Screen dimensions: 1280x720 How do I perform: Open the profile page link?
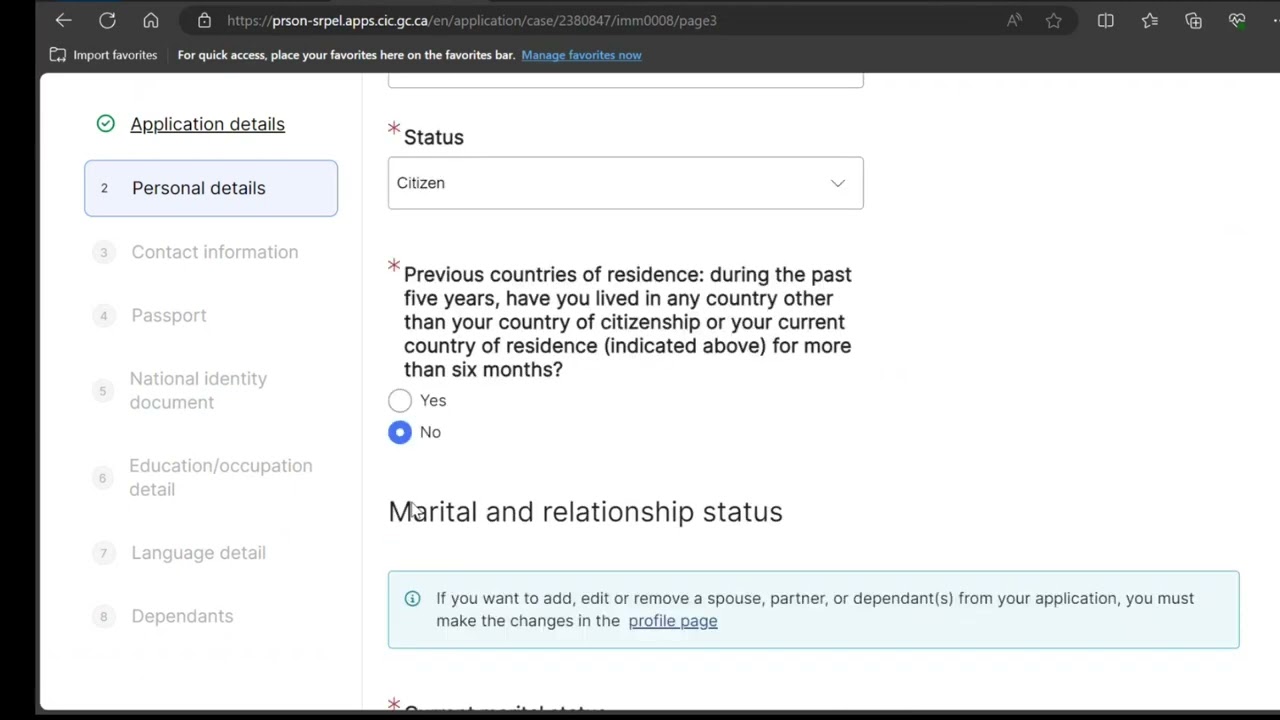pos(672,621)
